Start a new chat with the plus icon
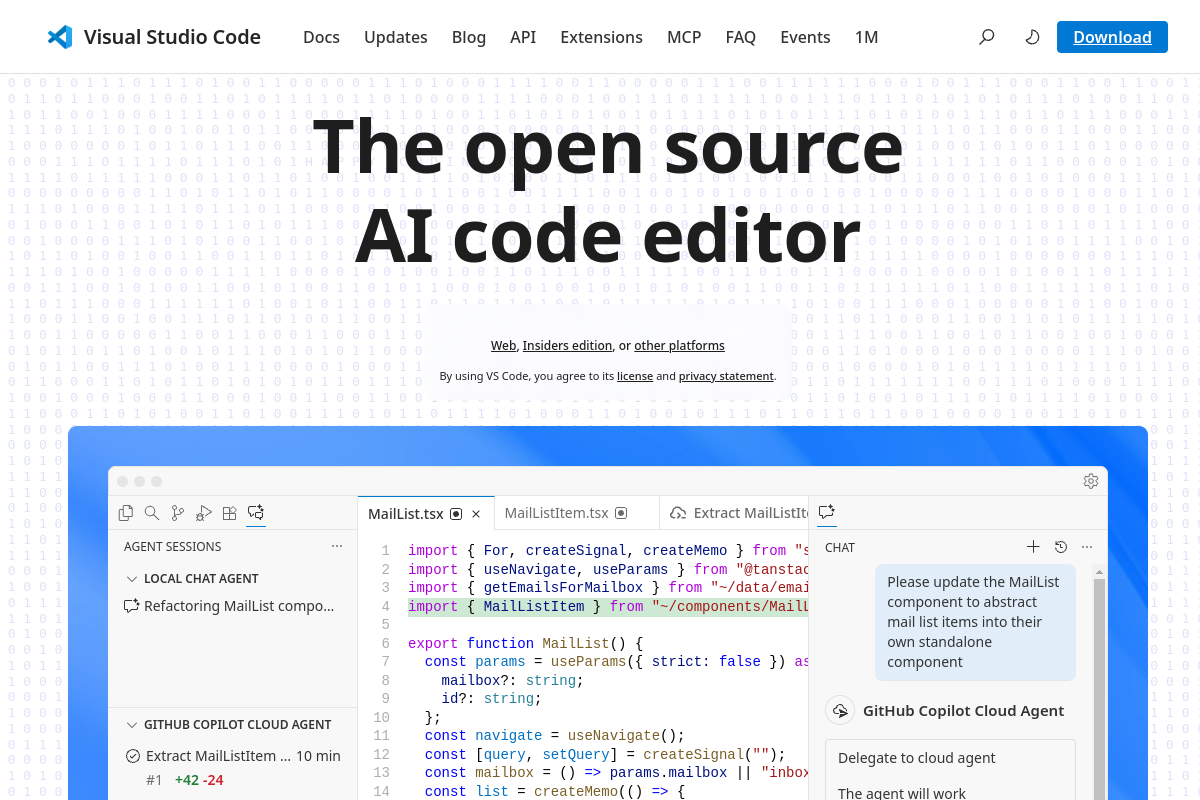Viewport: 1200px width, 800px height. pos(1033,547)
